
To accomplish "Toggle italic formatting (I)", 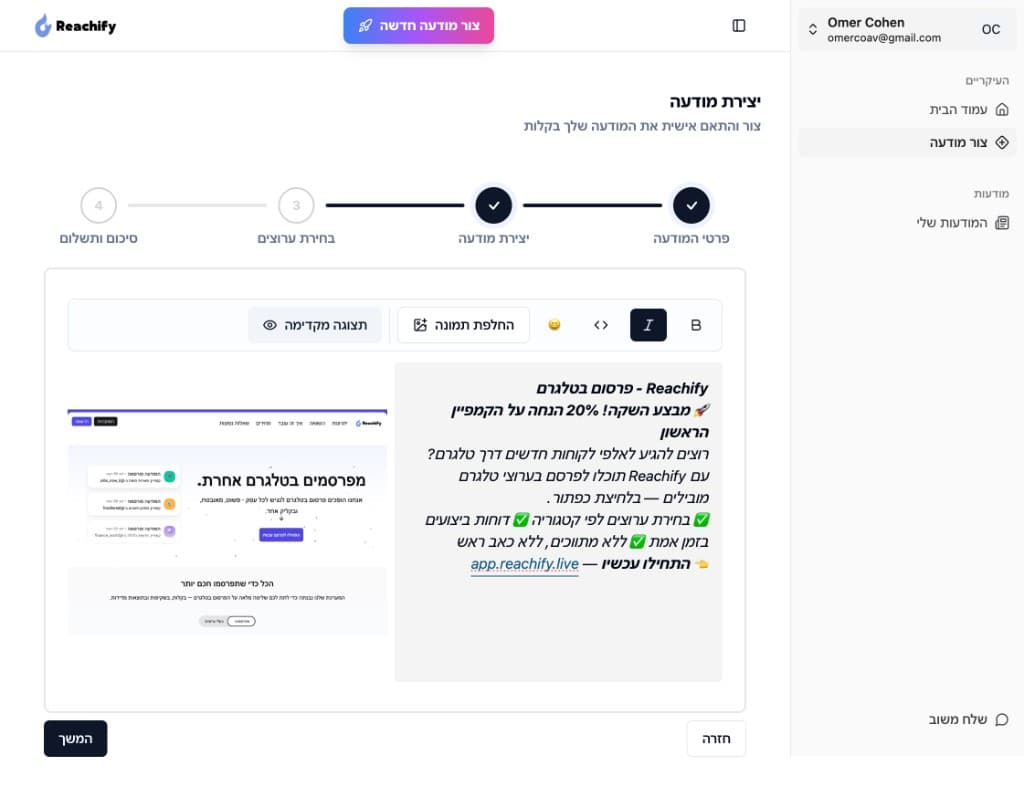I will click(x=648, y=325).
